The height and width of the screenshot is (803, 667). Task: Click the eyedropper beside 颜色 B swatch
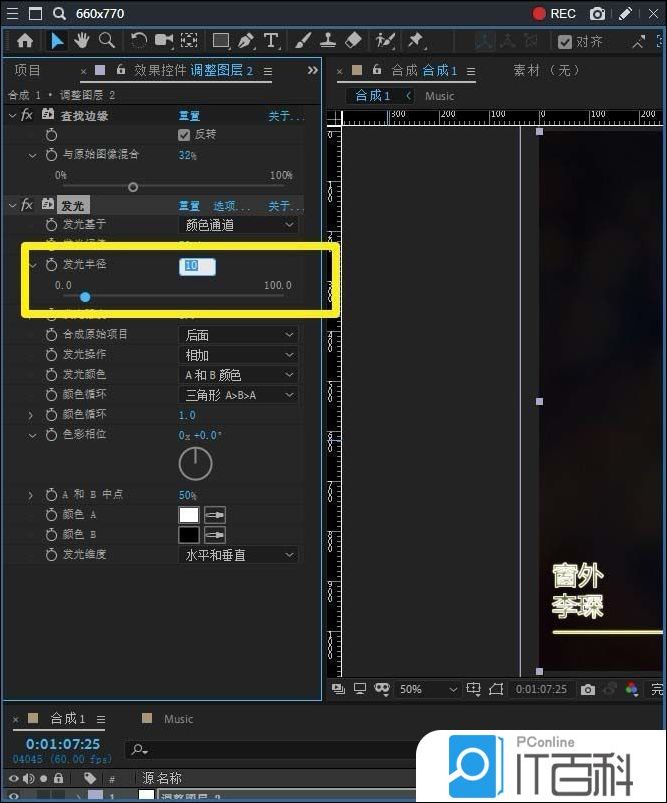click(x=215, y=535)
